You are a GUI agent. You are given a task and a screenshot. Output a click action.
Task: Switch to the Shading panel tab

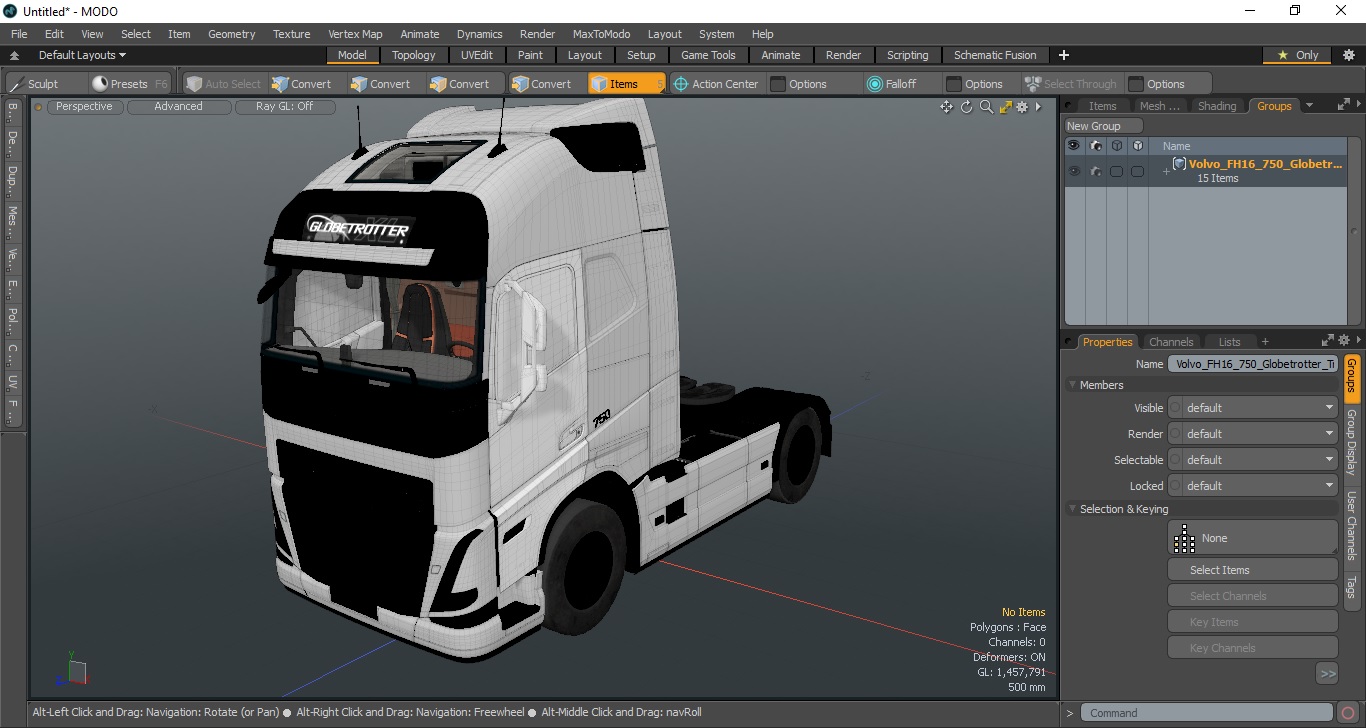1217,106
